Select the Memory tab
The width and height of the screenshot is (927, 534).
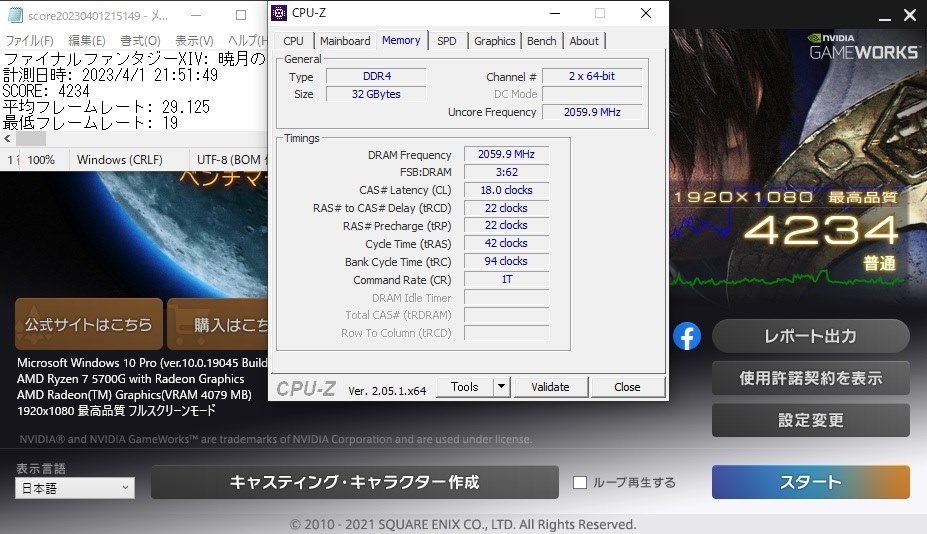(x=401, y=40)
